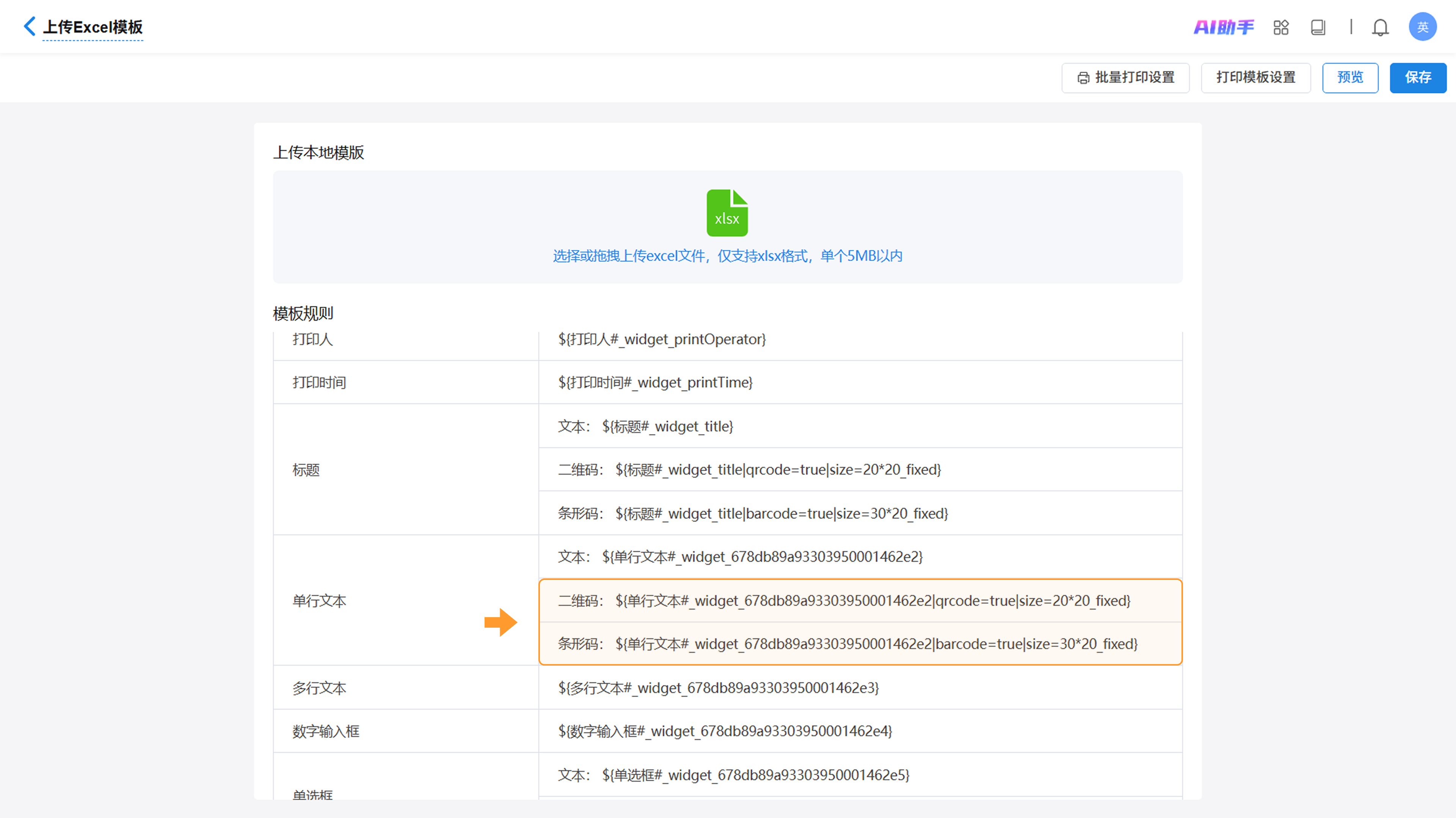Click the 预览 preview button

[1350, 77]
